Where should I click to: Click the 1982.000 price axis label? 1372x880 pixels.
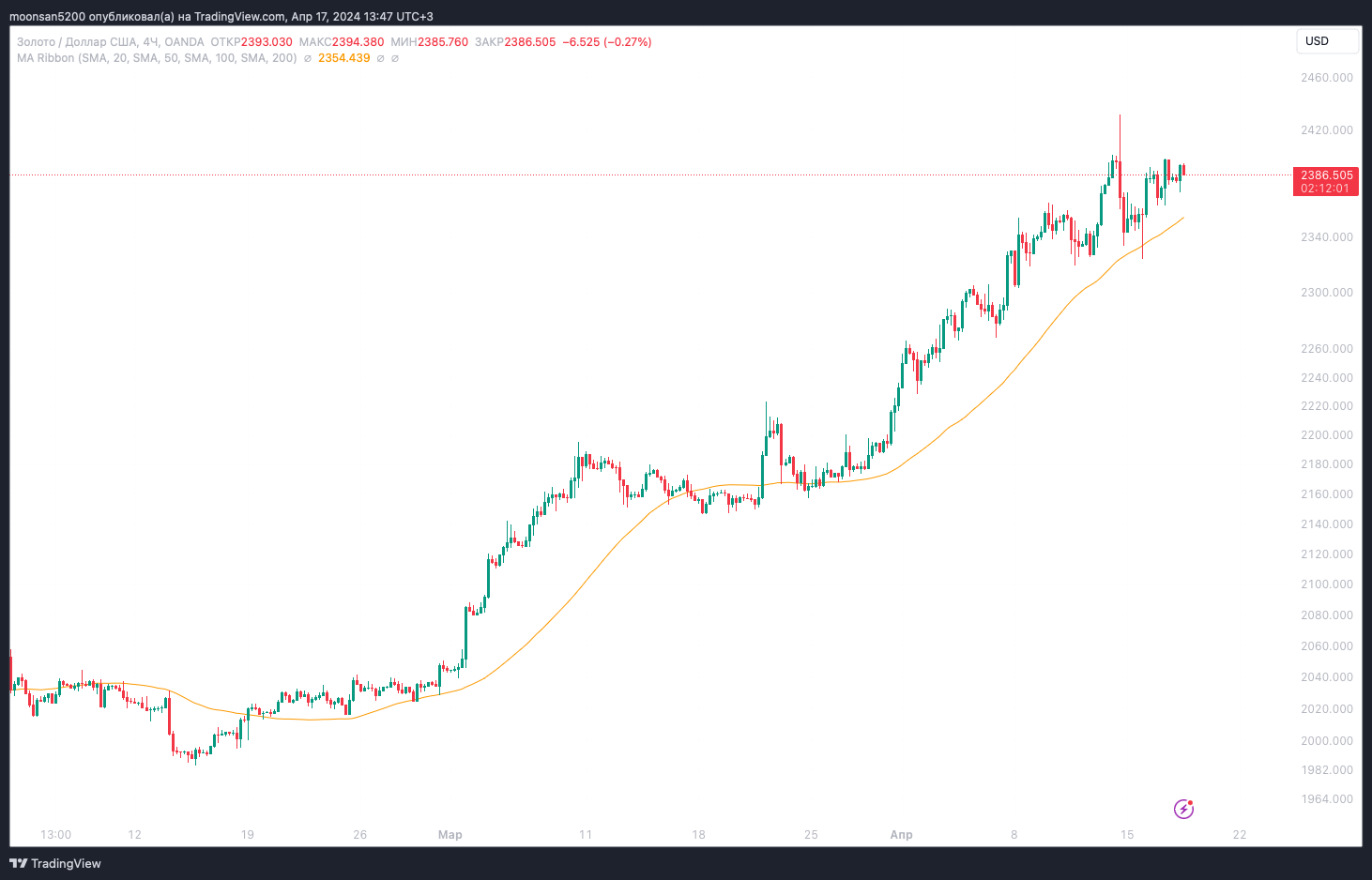1327,770
